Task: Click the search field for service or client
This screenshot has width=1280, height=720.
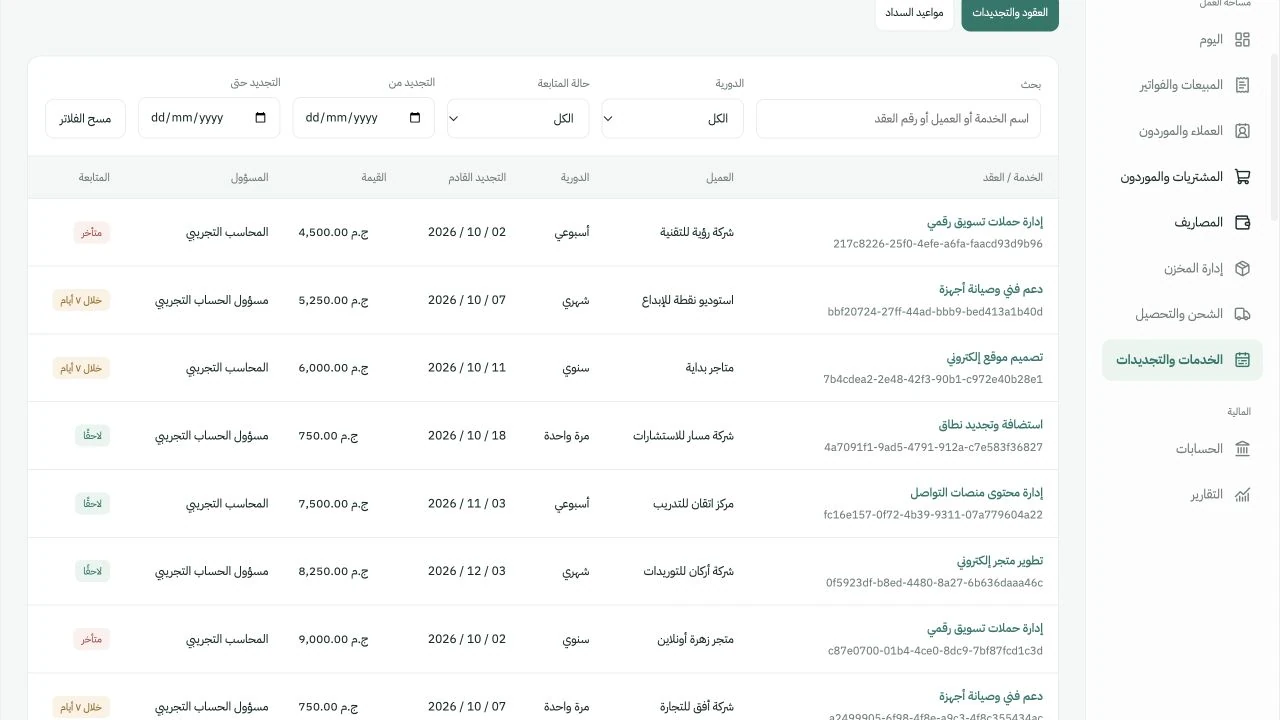Action: [898, 118]
